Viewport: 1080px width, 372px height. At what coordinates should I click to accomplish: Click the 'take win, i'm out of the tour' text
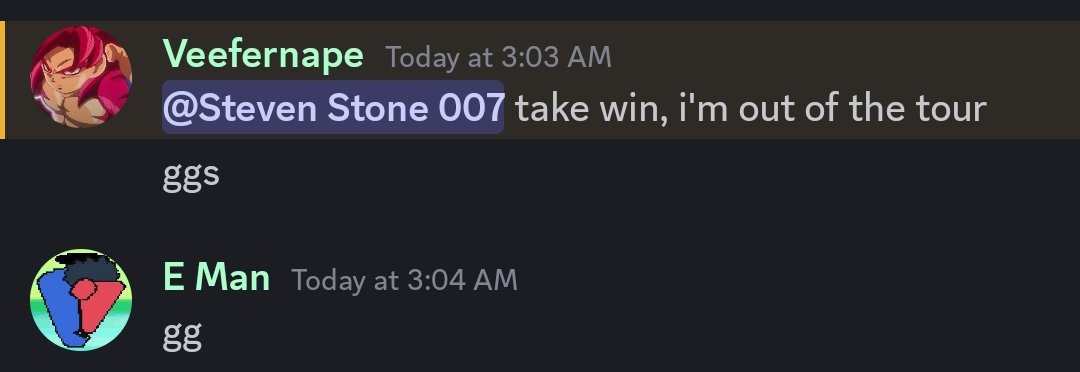(x=751, y=107)
